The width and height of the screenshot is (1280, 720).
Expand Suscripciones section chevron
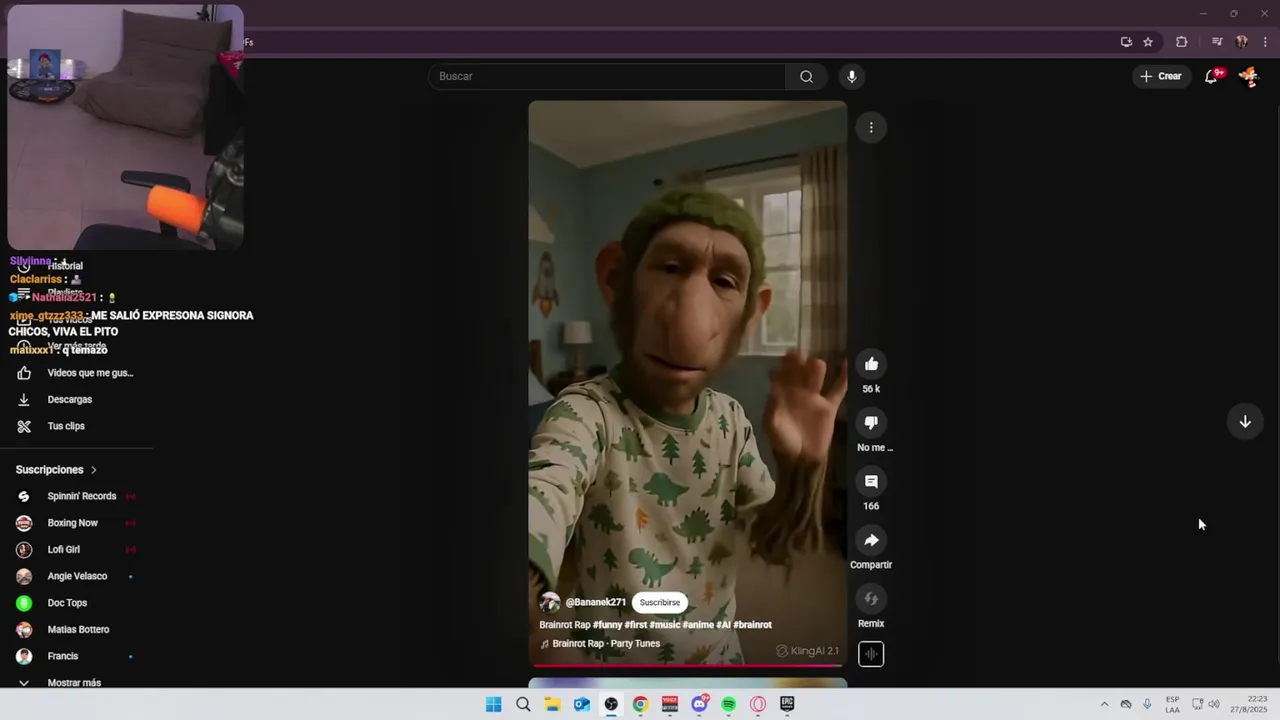(94, 470)
